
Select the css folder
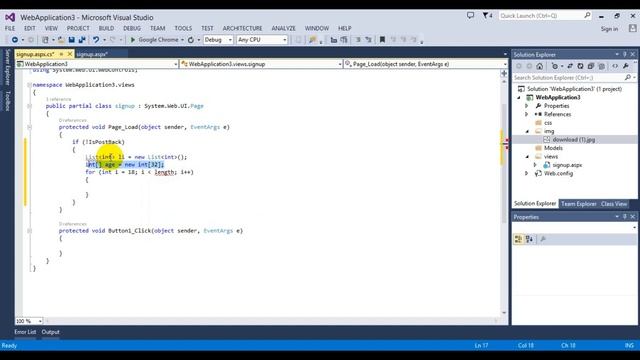tap(548, 123)
